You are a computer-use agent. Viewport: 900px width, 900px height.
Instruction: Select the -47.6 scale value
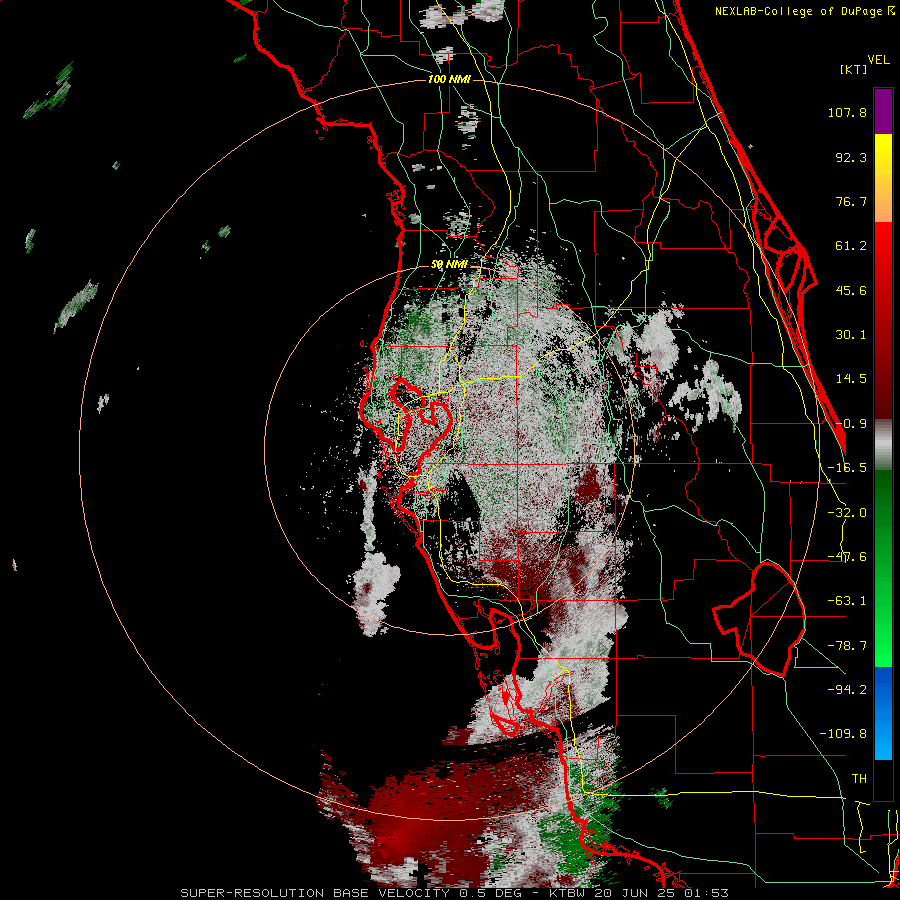(847, 557)
